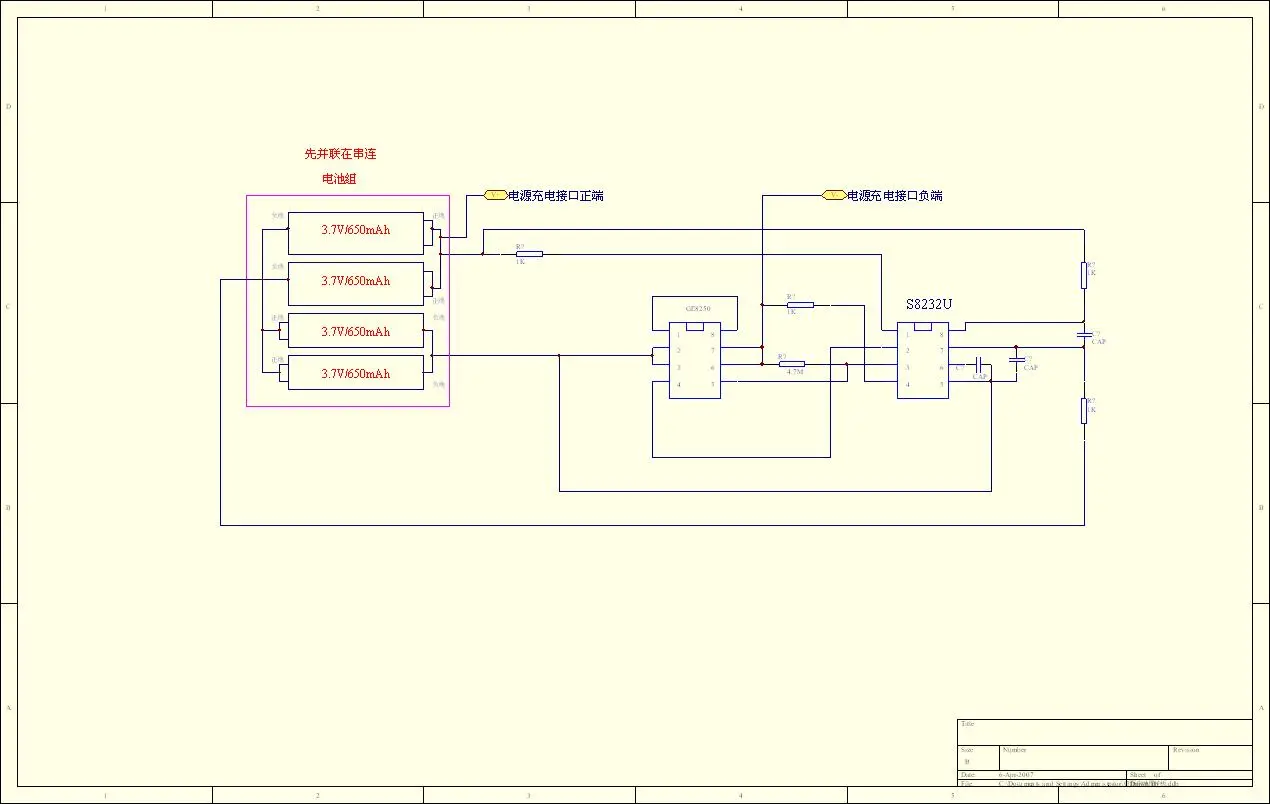This screenshot has height=804, width=1270.
Task: Select the GD8250 chip body
Action: pos(695,360)
